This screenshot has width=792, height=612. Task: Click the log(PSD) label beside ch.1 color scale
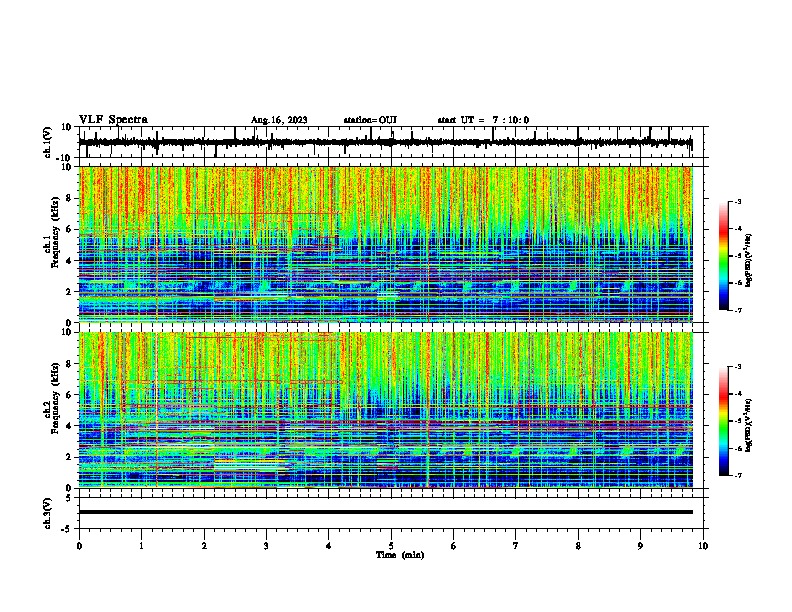point(749,260)
